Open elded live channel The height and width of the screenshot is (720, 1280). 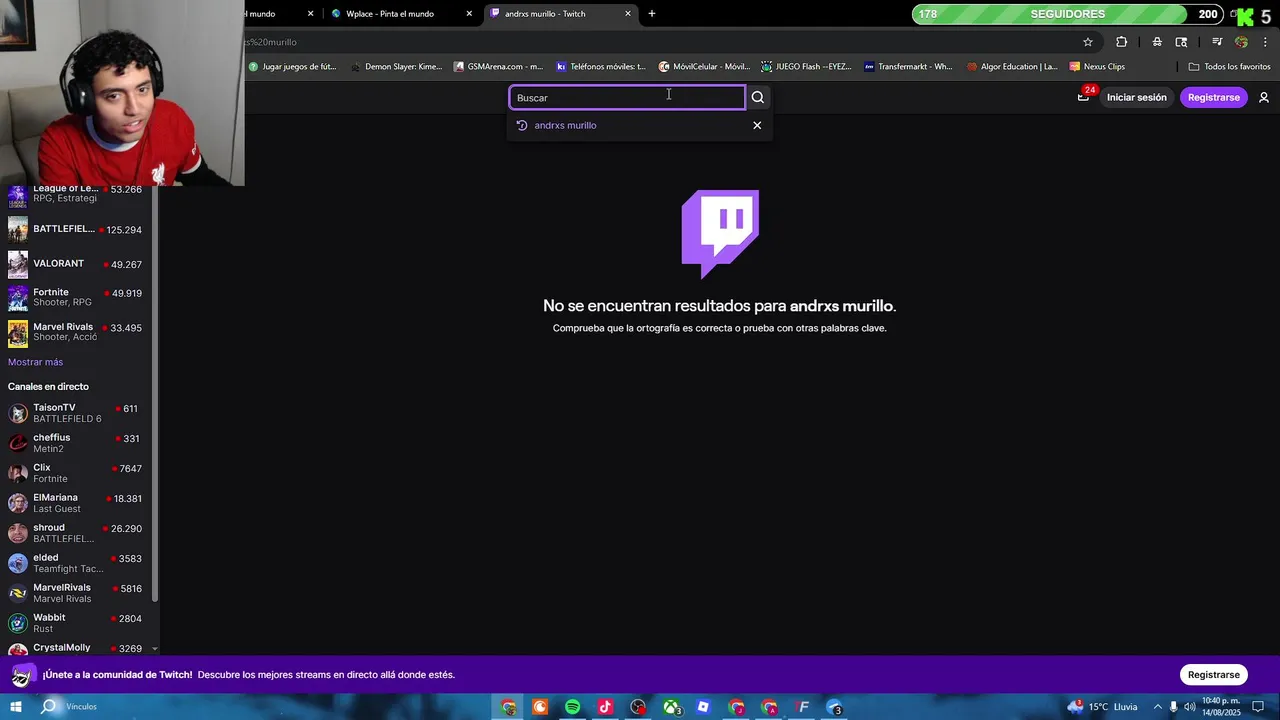point(76,563)
